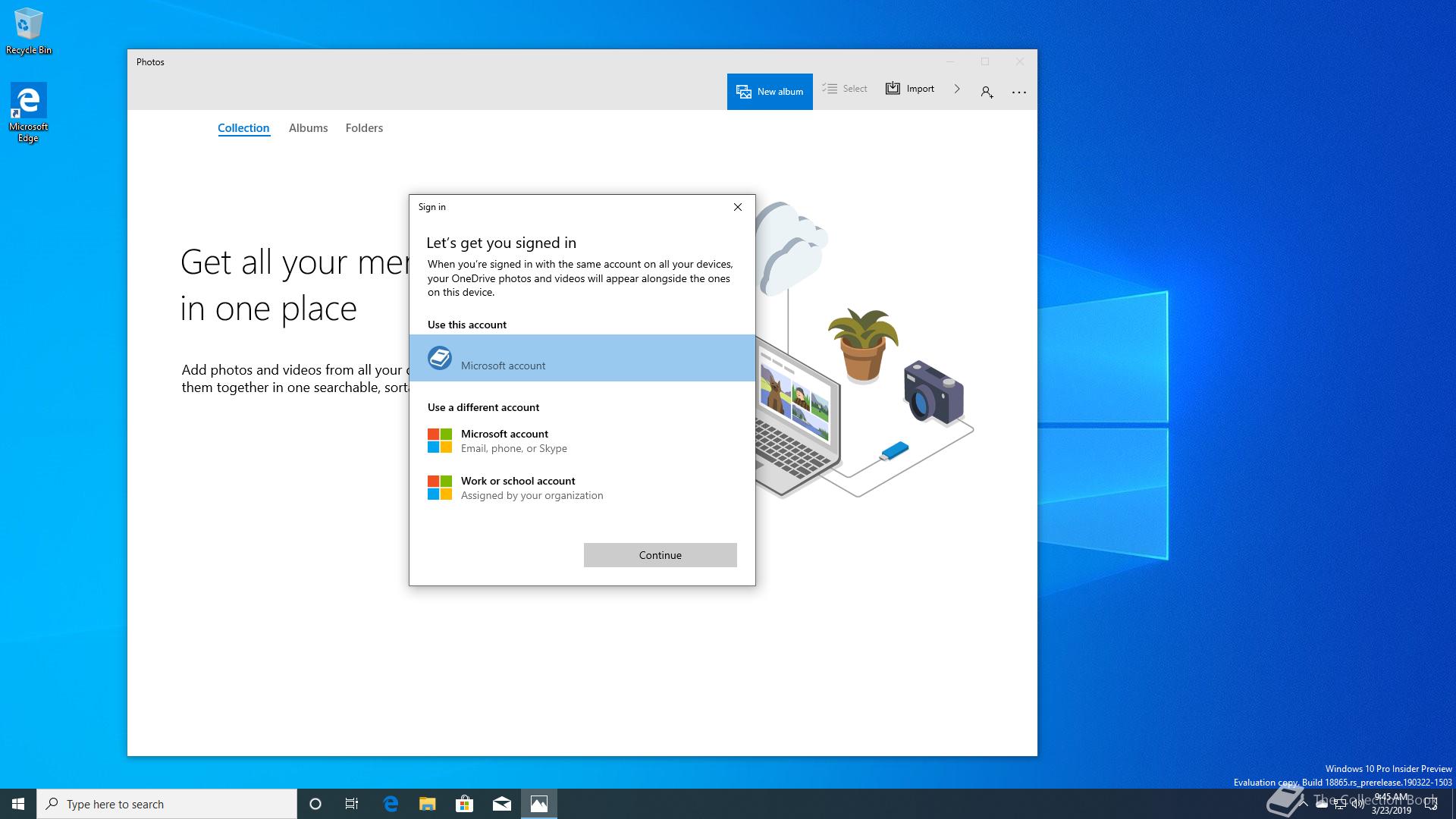Open the See more ellipsis menu

pyautogui.click(x=1019, y=92)
